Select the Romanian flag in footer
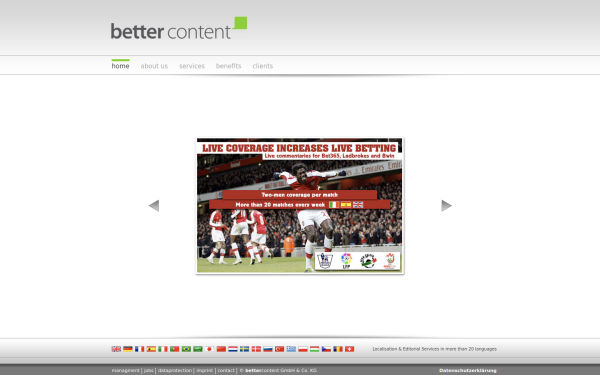The height and width of the screenshot is (375, 600). (338, 349)
